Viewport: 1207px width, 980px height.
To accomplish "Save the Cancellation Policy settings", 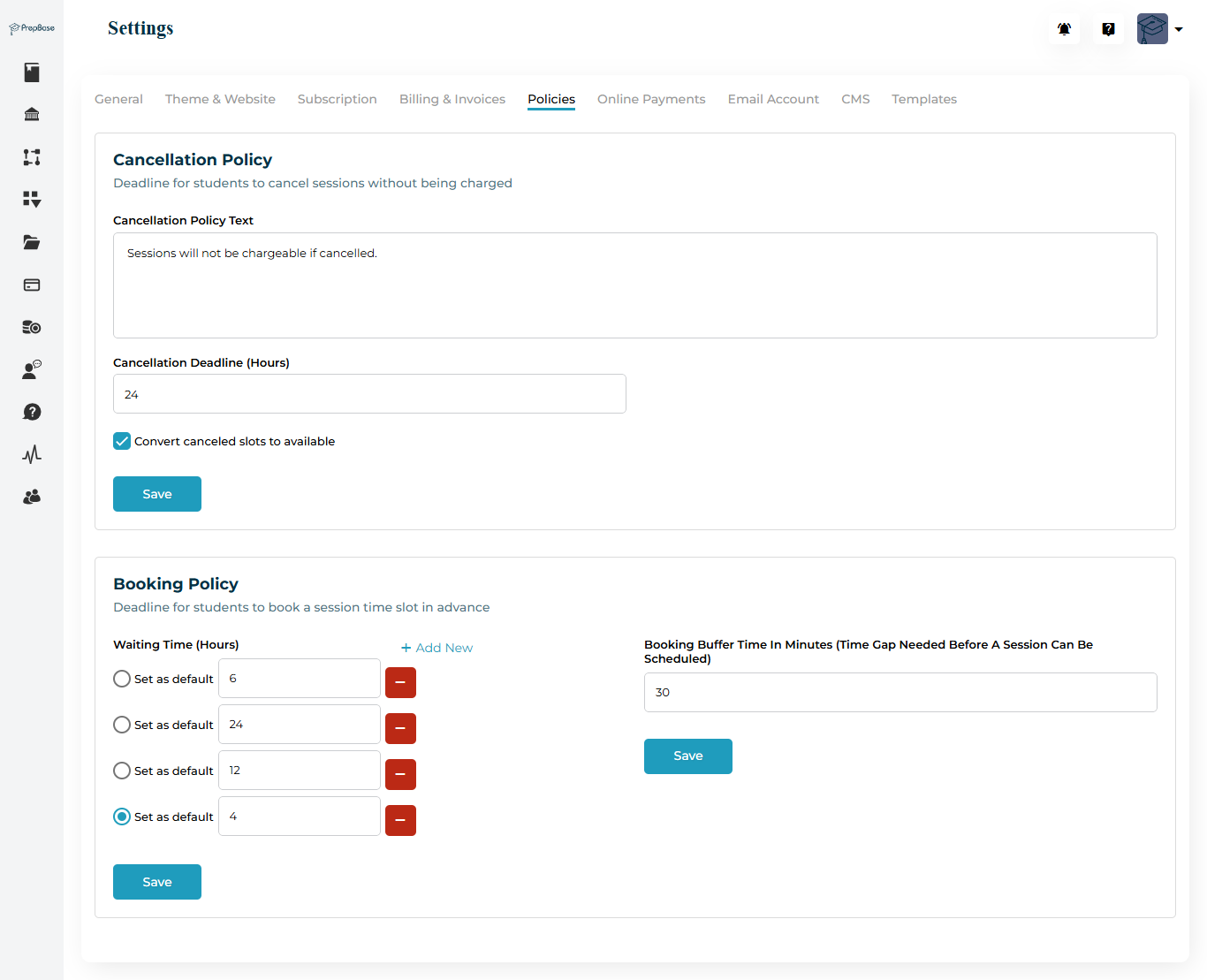I will coord(157,494).
